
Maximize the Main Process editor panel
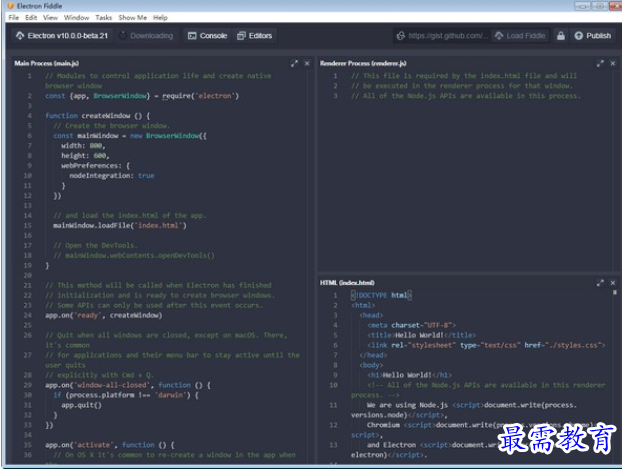tap(294, 63)
